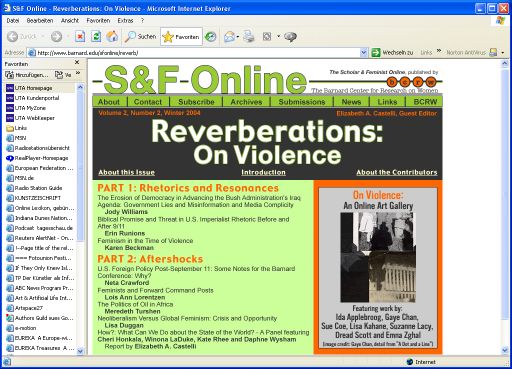Open the Back button history dropdown
The width and height of the screenshot is (512, 369).
[43, 36]
